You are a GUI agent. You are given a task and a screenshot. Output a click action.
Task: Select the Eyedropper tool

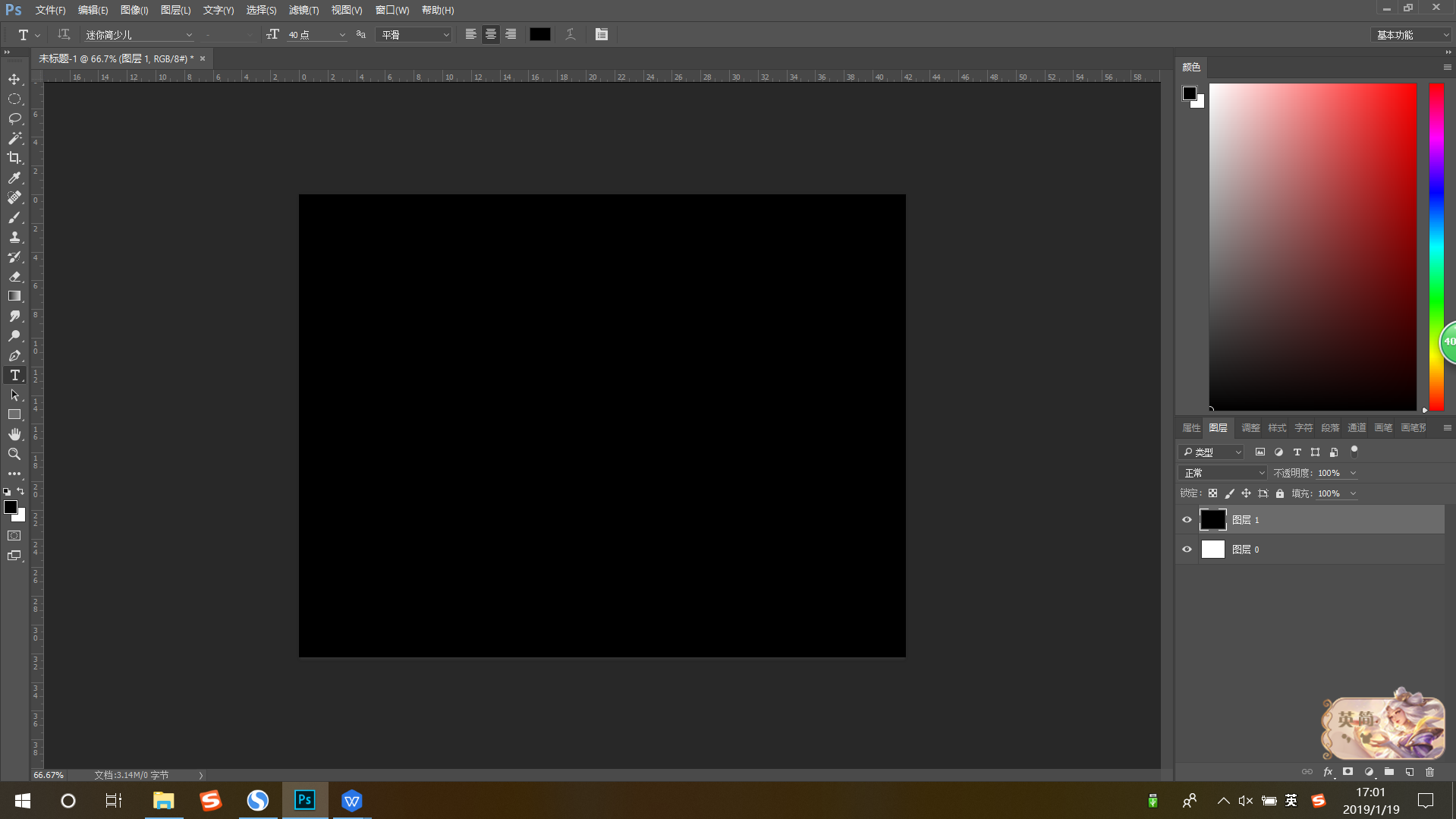(14, 178)
